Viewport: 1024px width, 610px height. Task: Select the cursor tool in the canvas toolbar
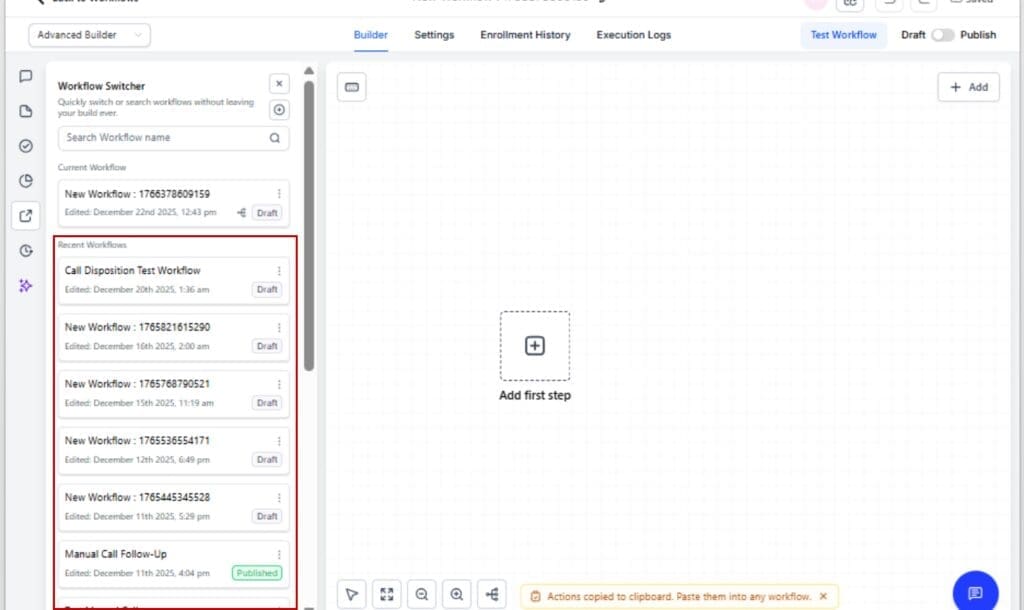coord(351,594)
